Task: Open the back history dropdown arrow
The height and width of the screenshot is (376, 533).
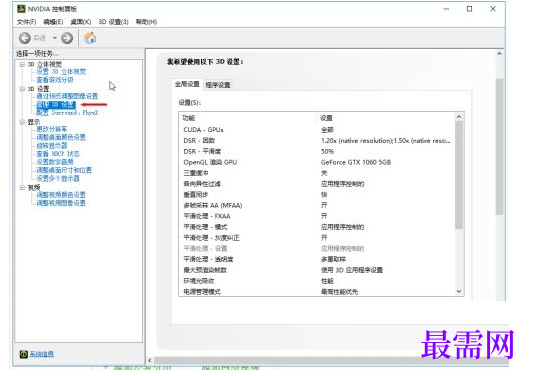Action: pyautogui.click(x=55, y=38)
